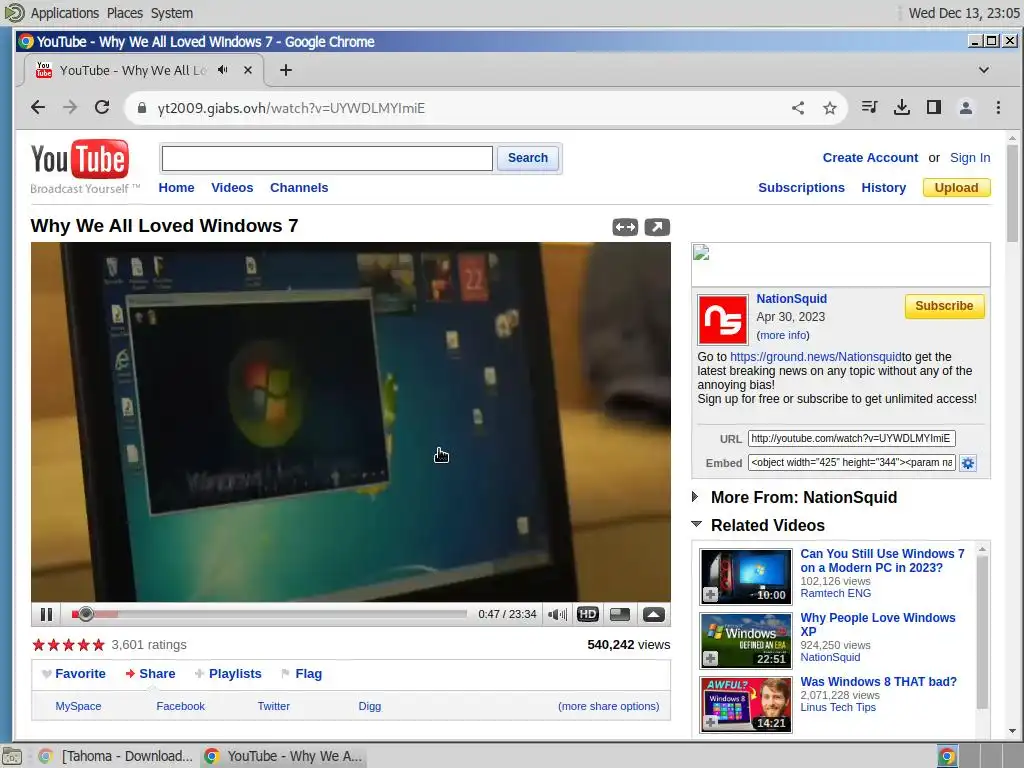Image resolution: width=1024 pixels, height=768 pixels.
Task: Toggle HD quality in the player
Action: pyautogui.click(x=588, y=615)
